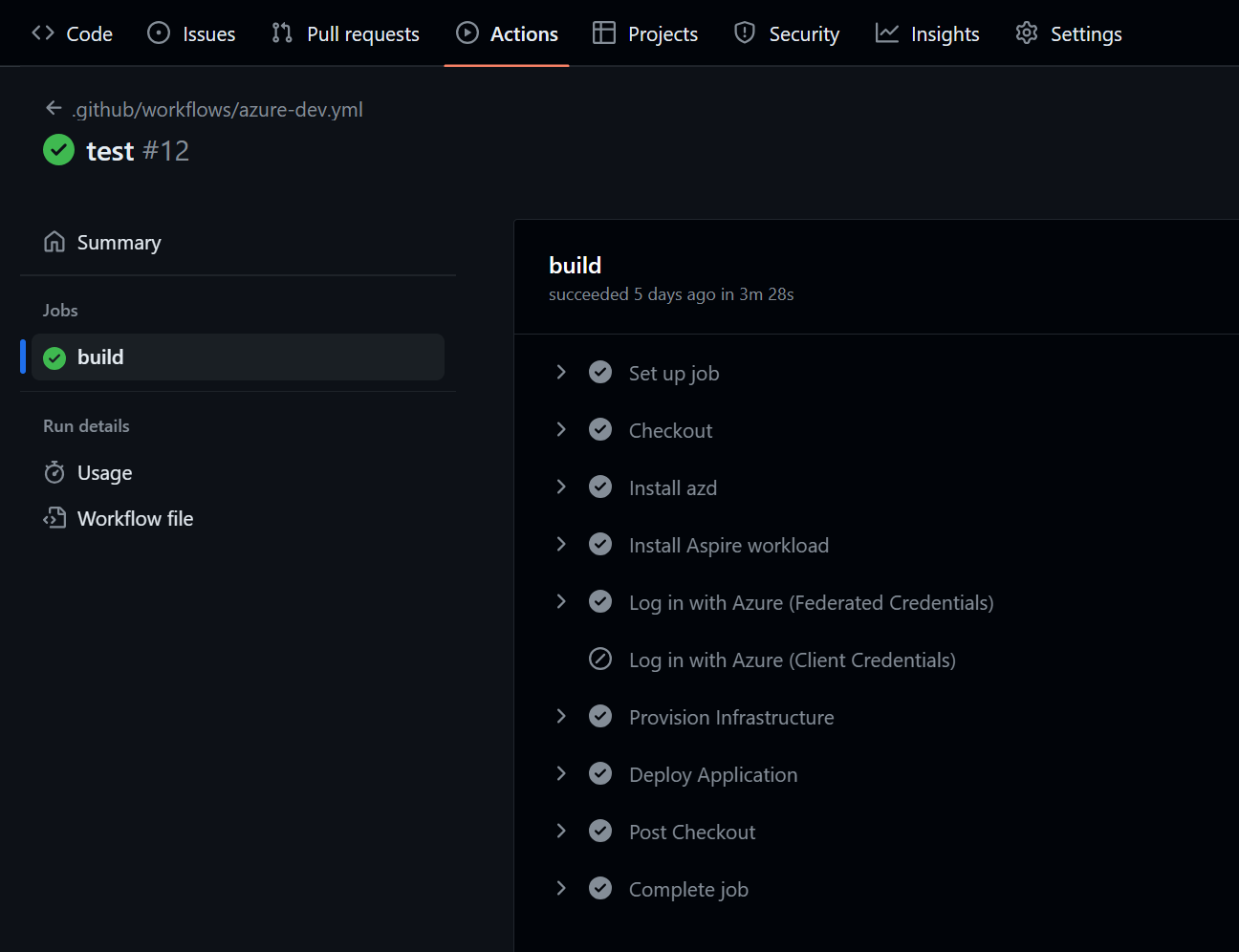The width and height of the screenshot is (1239, 952).
Task: Click the success check beside the build job
Action: pyautogui.click(x=54, y=357)
